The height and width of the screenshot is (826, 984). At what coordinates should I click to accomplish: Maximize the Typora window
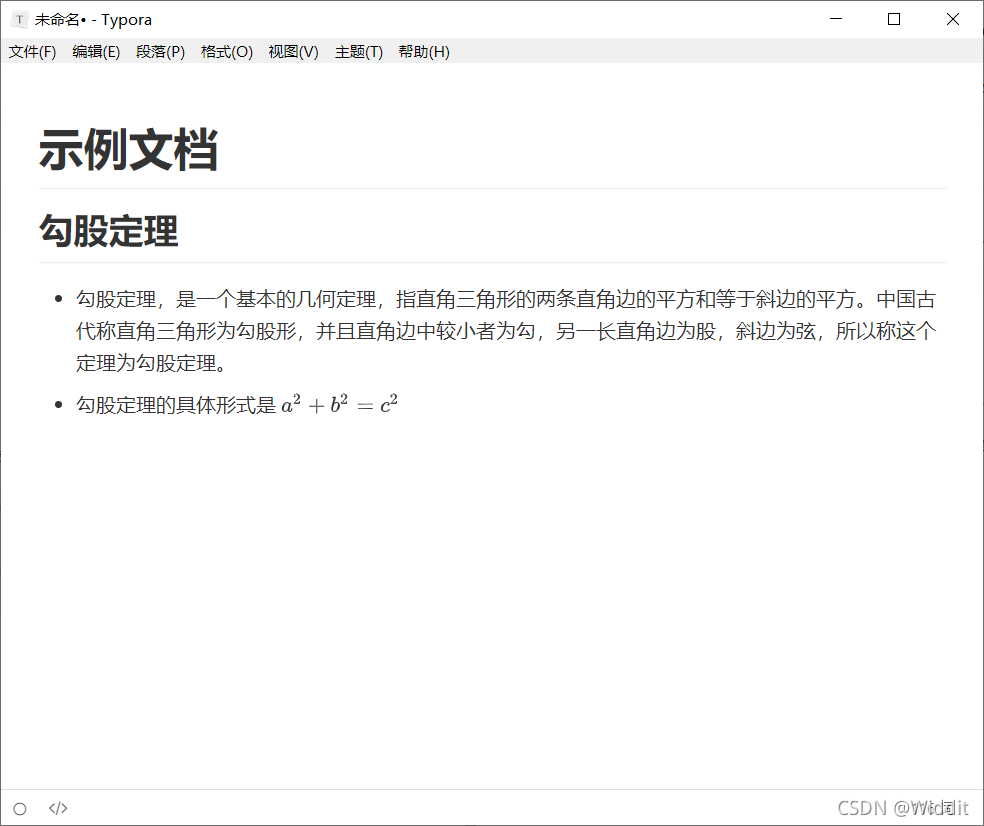(893, 19)
